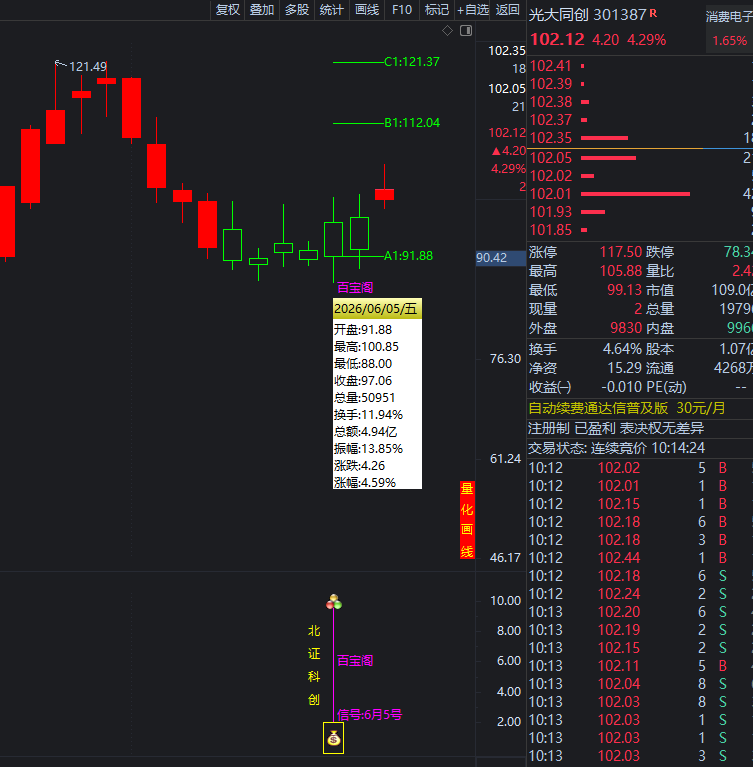753x767 pixels.
Task: Click the latest red candlestick
Action: point(384,194)
